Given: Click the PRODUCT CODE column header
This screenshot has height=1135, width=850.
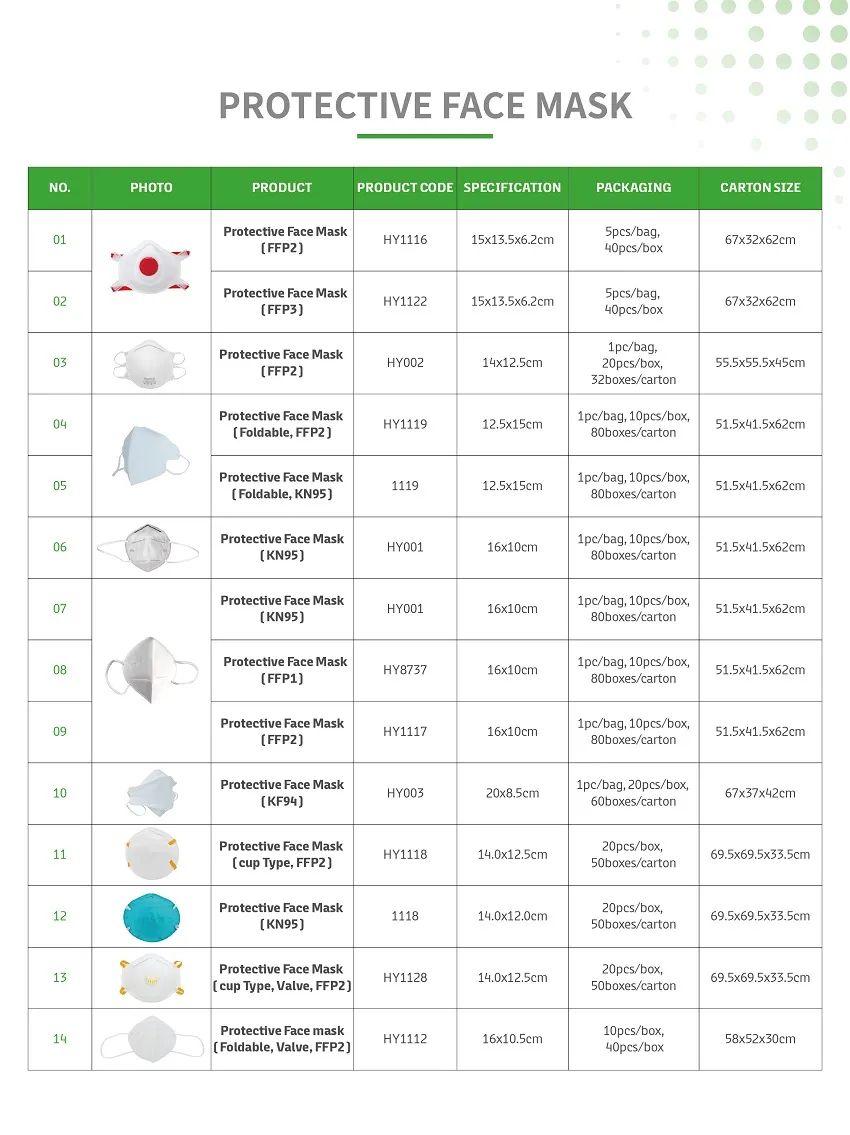Looking at the screenshot, I should (x=405, y=188).
